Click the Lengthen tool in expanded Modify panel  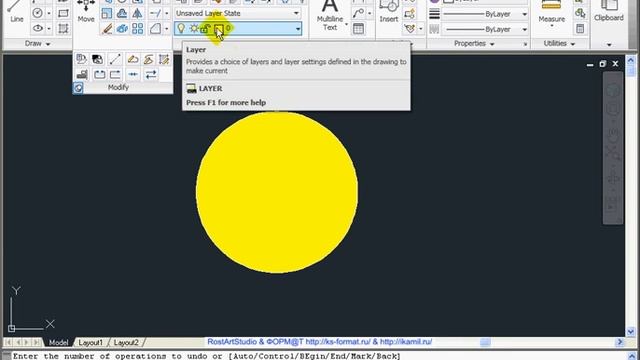click(115, 59)
